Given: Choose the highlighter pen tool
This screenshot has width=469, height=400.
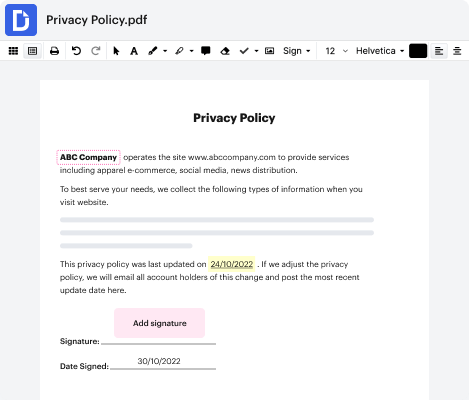Looking at the screenshot, I should tap(179, 51).
